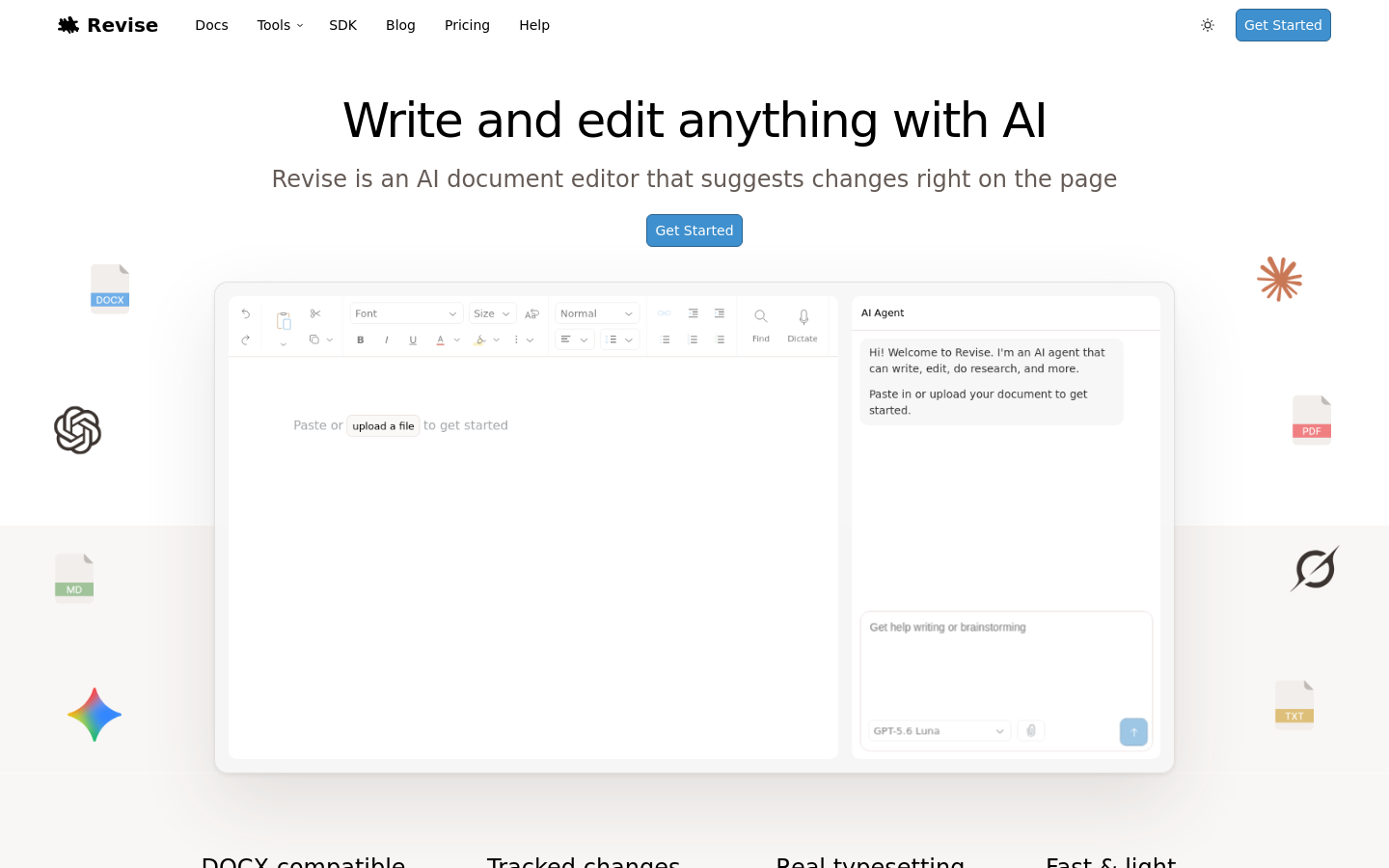The height and width of the screenshot is (868, 1389).
Task: Expand the copy options chevron
Action: 330,339
